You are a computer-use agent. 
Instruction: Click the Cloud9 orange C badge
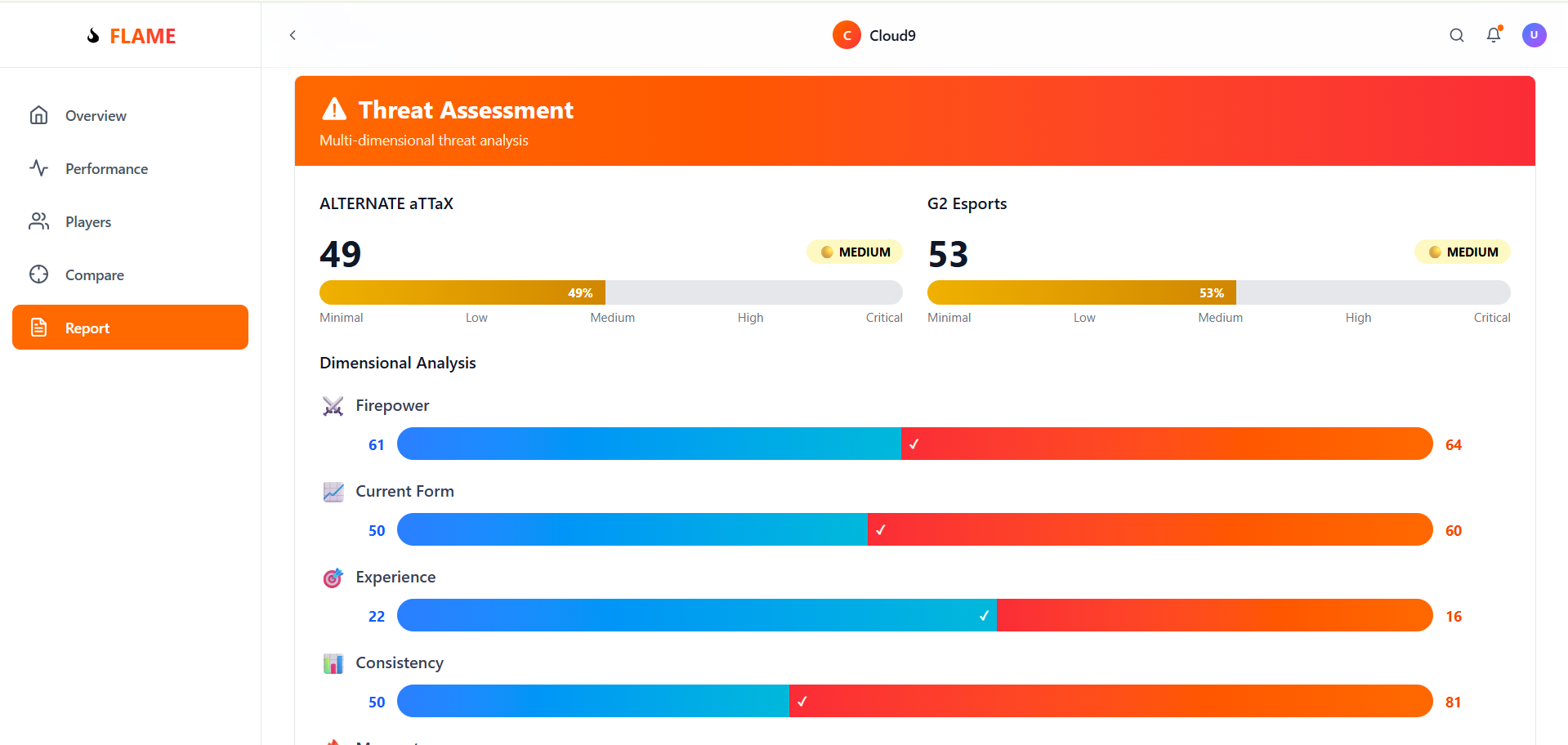(x=847, y=35)
